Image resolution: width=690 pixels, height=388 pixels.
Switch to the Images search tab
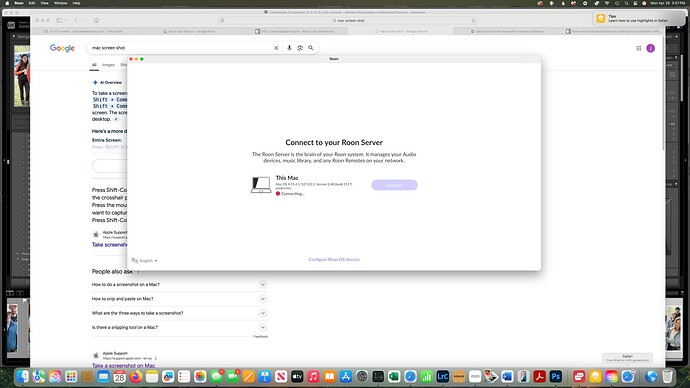coord(108,65)
